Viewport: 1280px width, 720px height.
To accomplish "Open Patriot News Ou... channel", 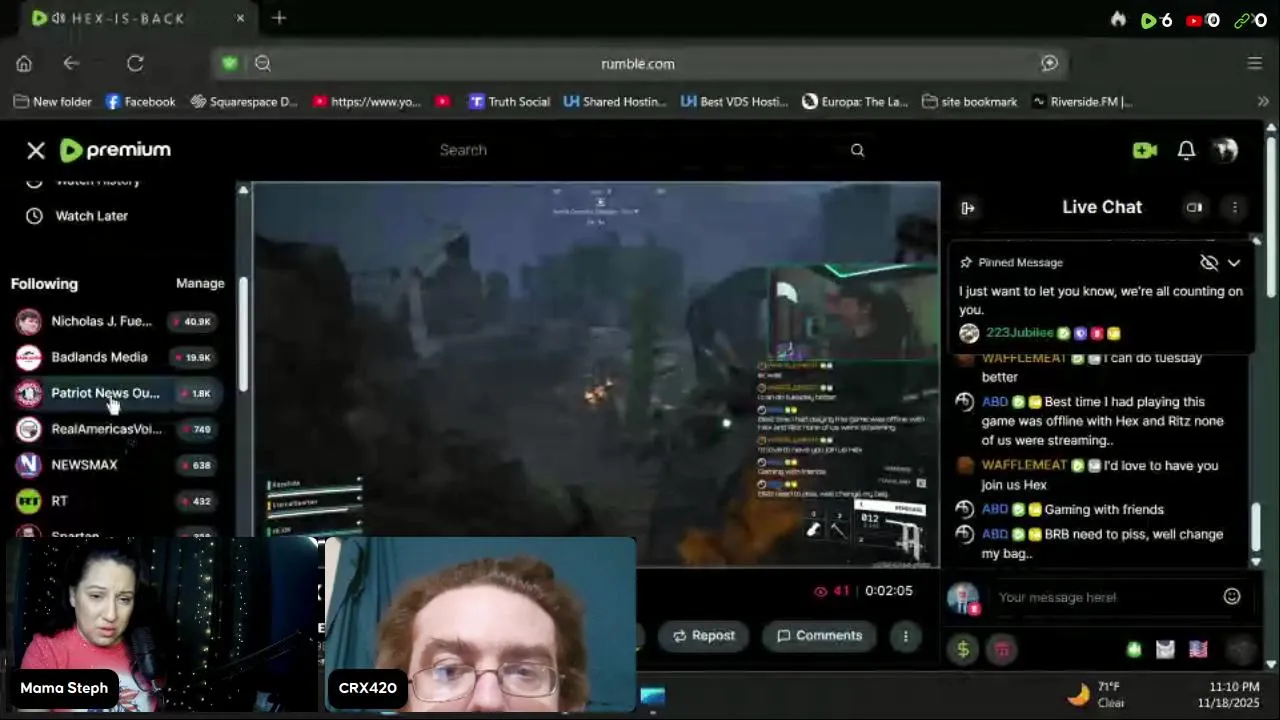I will pyautogui.click(x=116, y=393).
